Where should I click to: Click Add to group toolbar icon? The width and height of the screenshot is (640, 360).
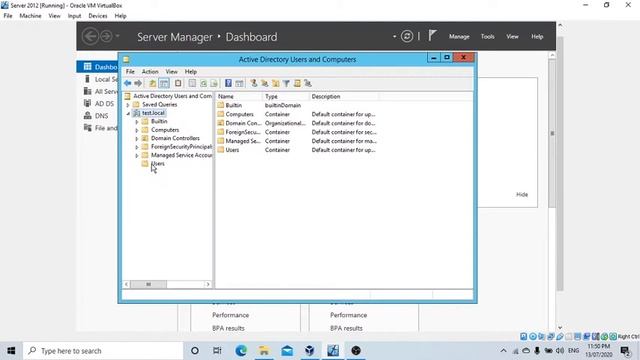coord(308,83)
